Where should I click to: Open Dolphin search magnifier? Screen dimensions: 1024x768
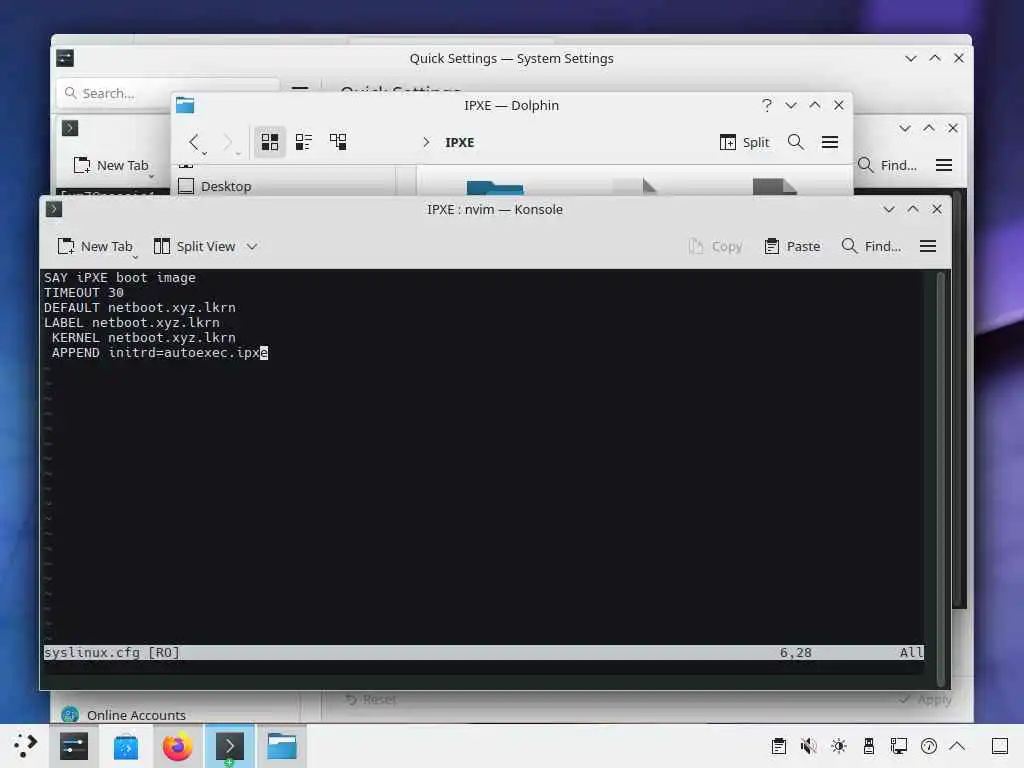pos(795,142)
